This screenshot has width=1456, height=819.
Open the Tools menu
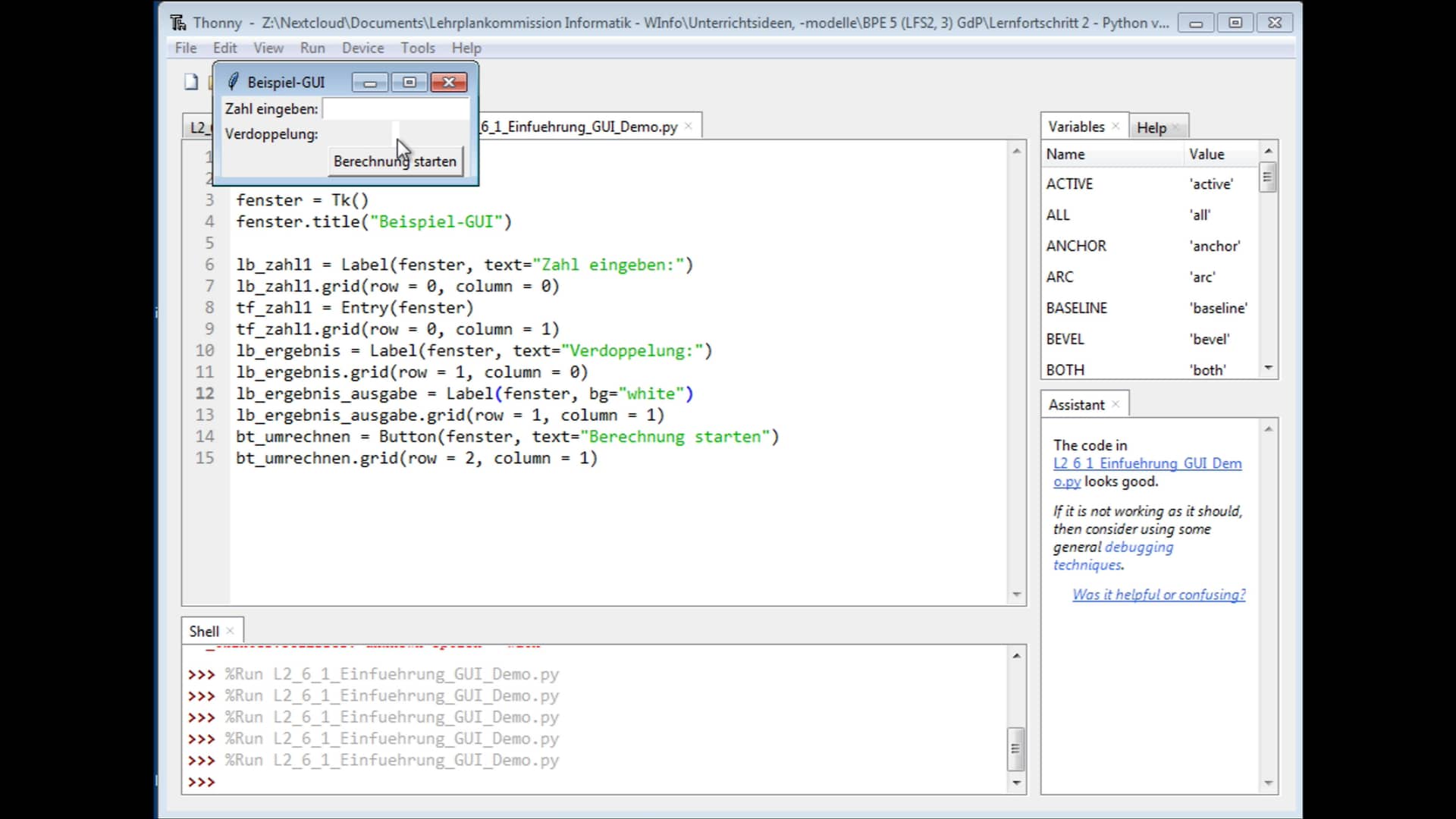pos(418,48)
